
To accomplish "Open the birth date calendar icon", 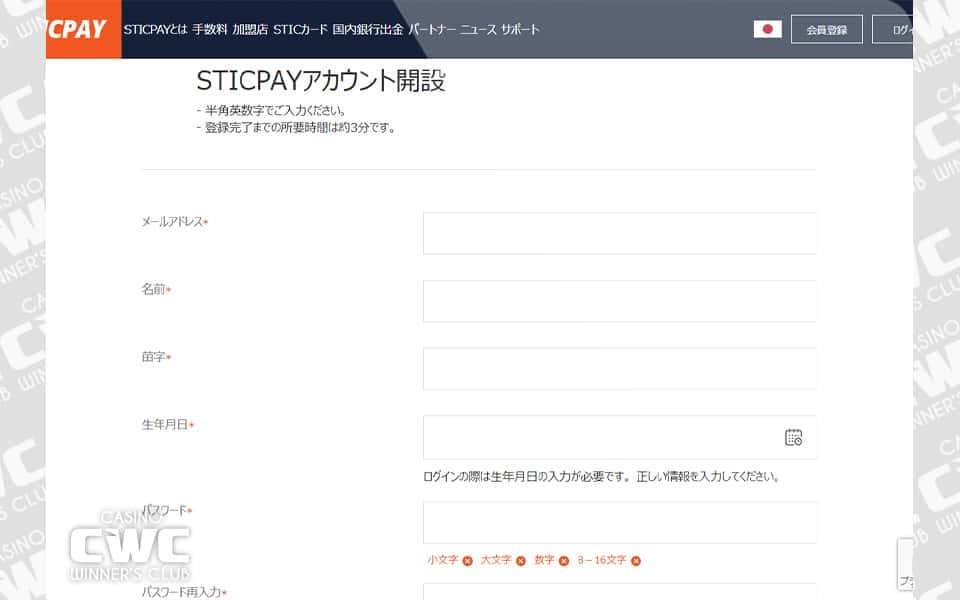I will click(x=793, y=437).
